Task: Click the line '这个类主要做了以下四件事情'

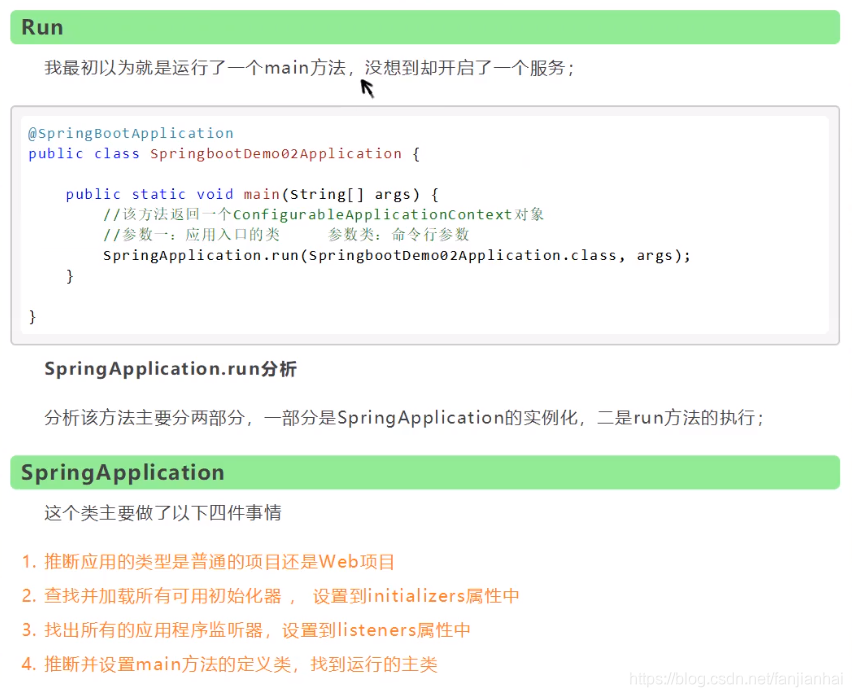Action: pos(163,513)
